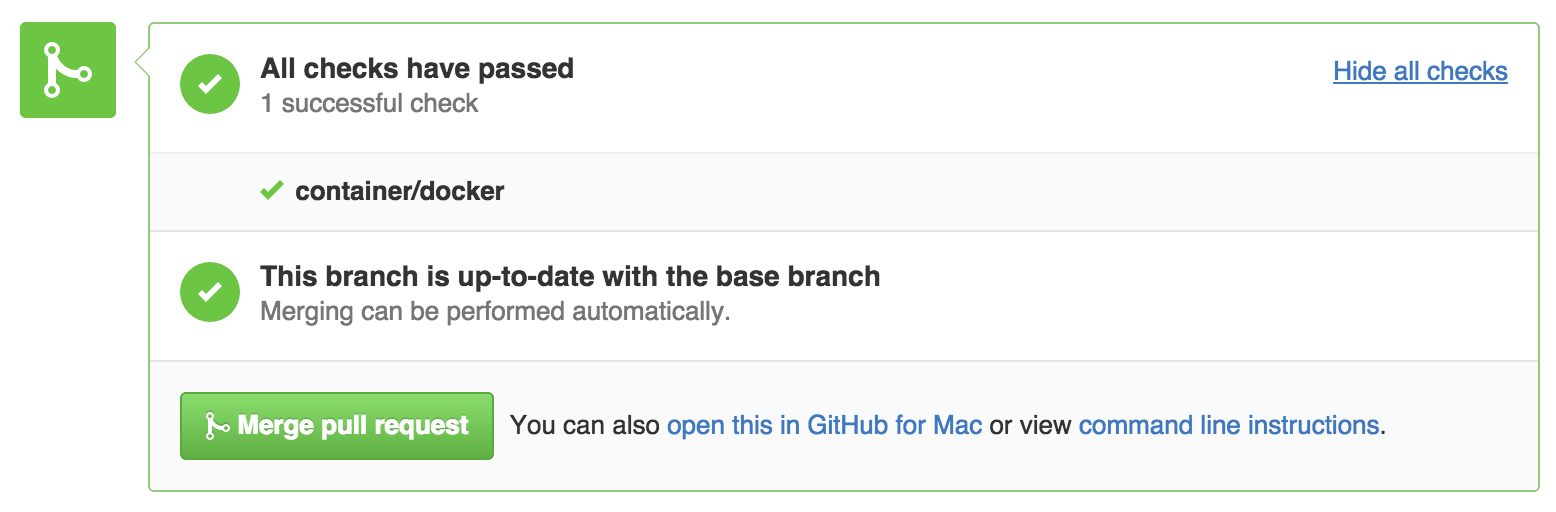The image size is (1556, 512).
Task: Click Merging can be performed automatically text
Action: click(495, 311)
